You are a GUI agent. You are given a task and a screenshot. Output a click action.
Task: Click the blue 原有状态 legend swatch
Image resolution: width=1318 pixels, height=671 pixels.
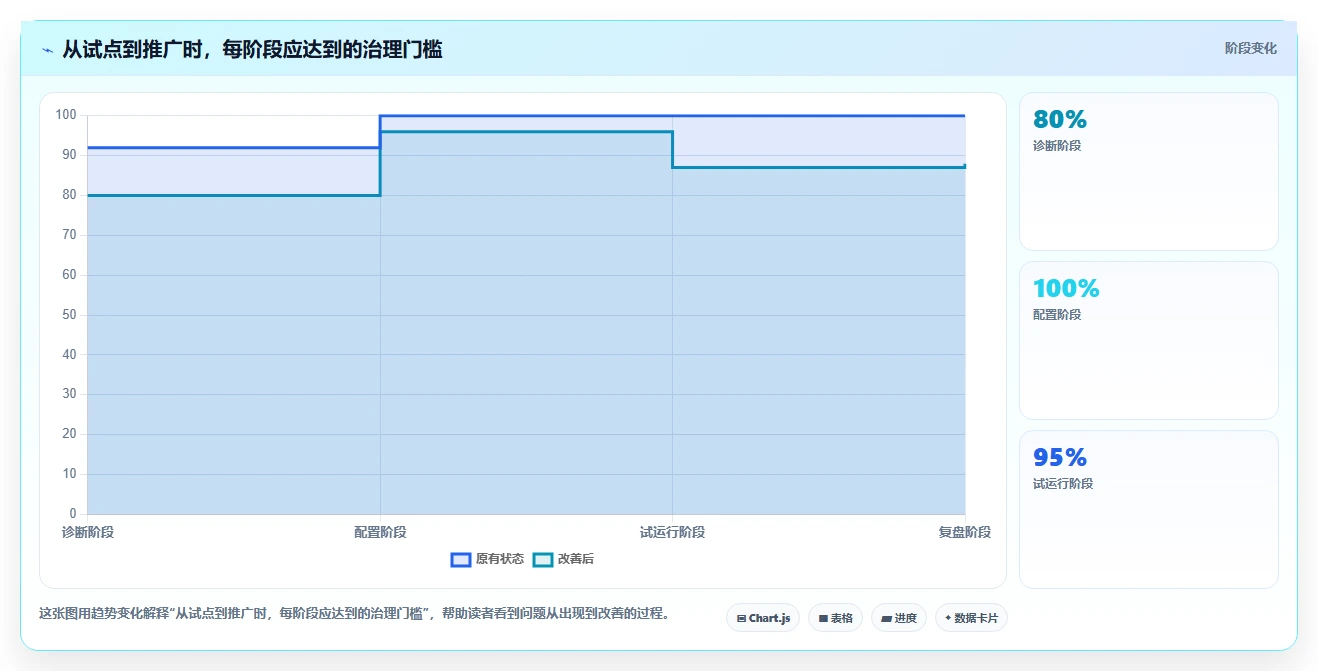pyautogui.click(x=460, y=559)
